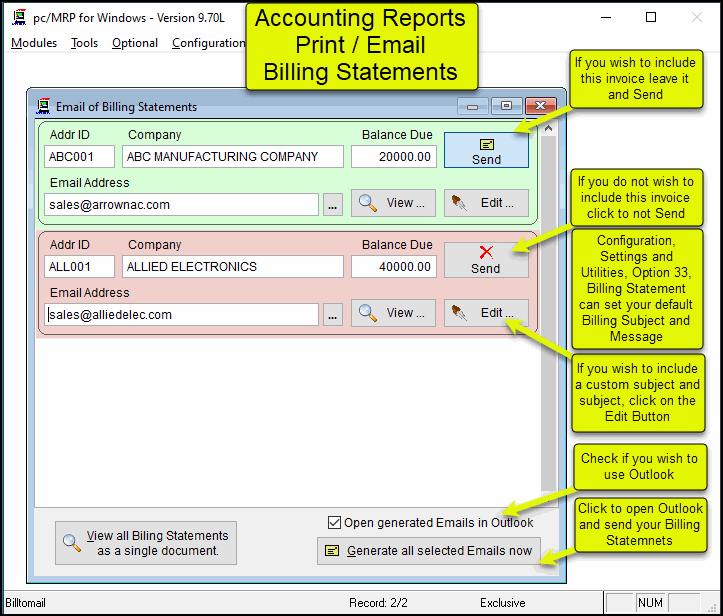Click the vertical scrollbar of statements list
The height and width of the screenshot is (616, 723).
click(x=548, y=400)
